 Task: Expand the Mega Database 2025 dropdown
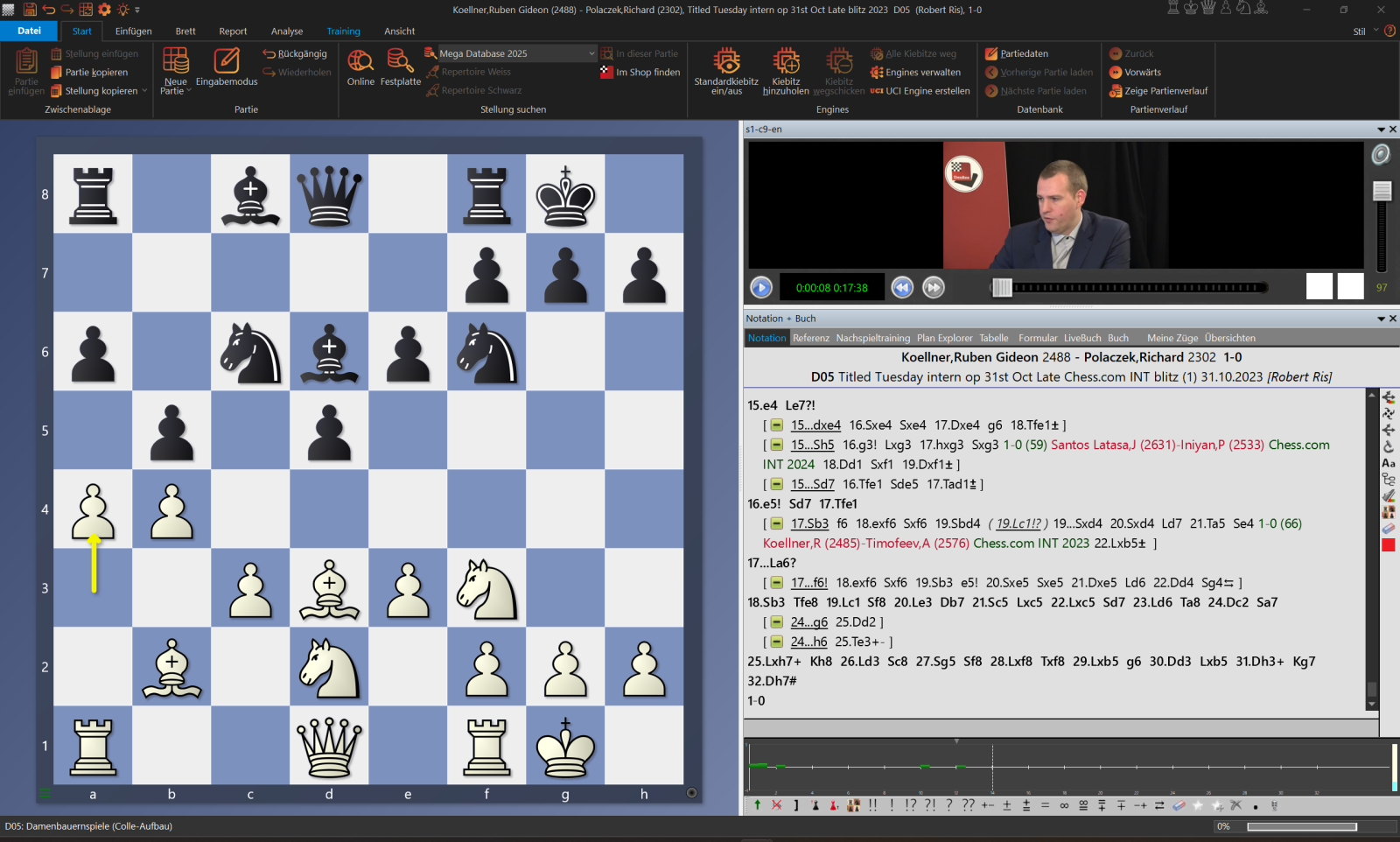591,53
